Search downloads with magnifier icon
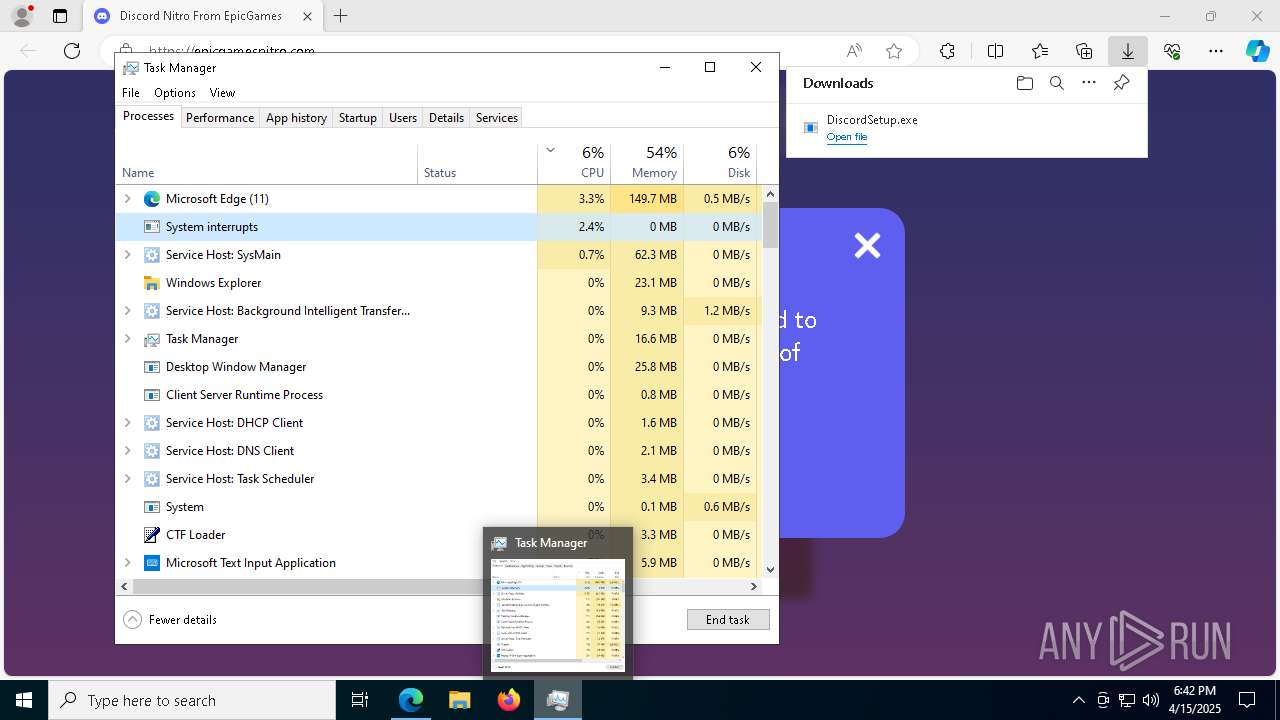 [1056, 83]
